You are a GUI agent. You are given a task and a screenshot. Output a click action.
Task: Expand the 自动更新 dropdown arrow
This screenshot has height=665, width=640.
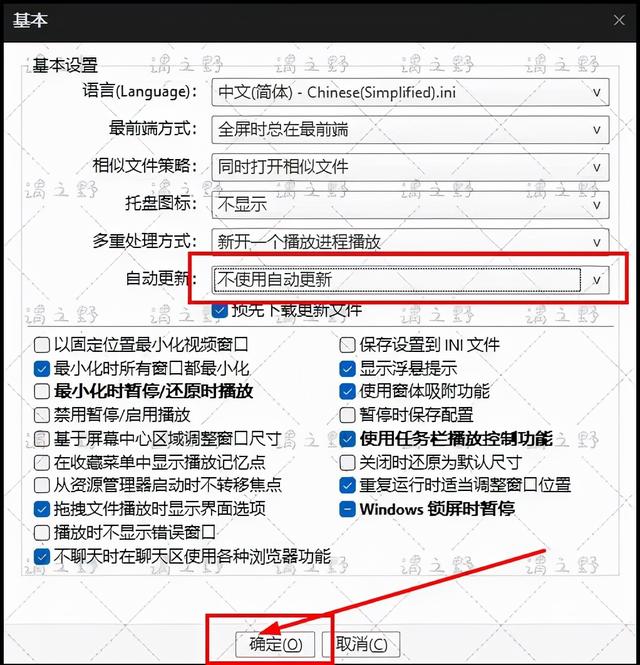596,280
